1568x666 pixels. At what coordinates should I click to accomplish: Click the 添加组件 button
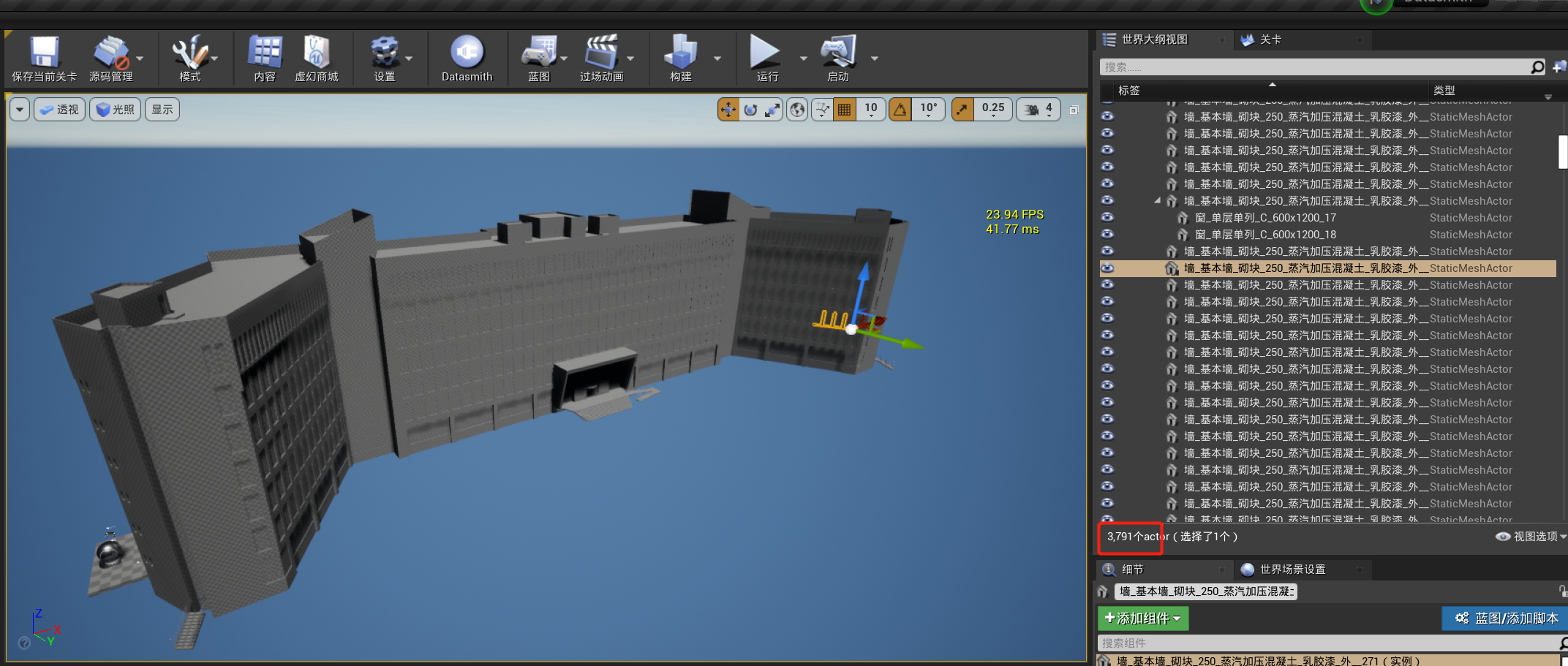(1142, 618)
